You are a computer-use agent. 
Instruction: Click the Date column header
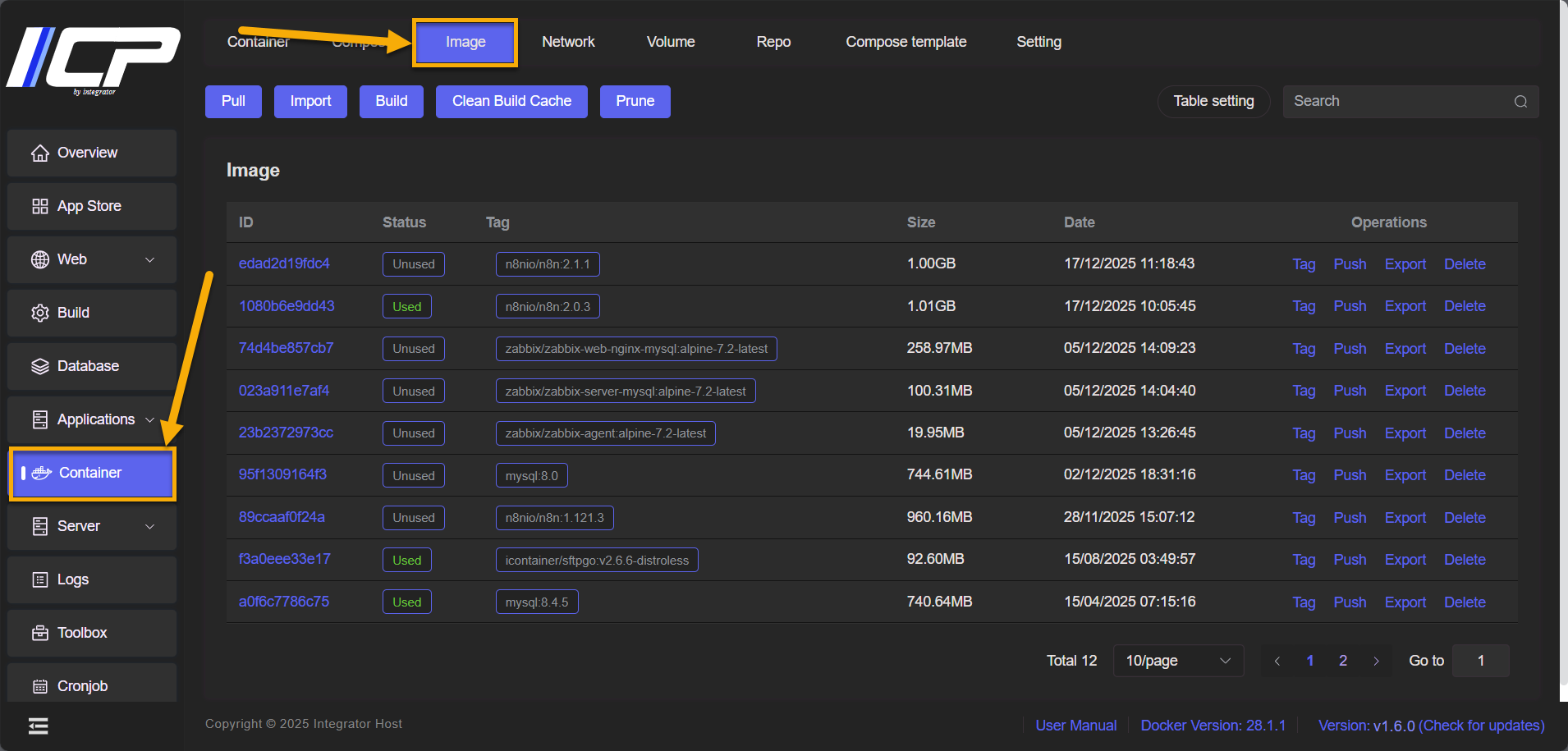tap(1079, 222)
